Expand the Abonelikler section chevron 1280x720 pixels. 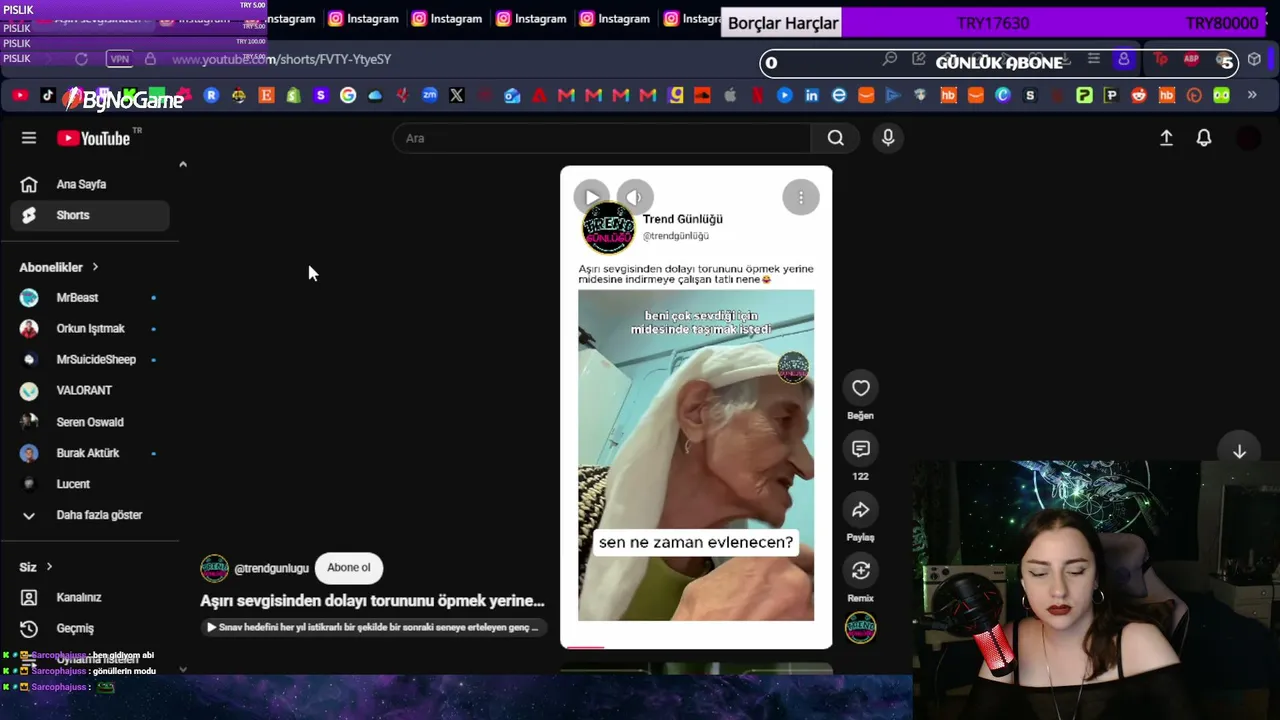click(95, 267)
